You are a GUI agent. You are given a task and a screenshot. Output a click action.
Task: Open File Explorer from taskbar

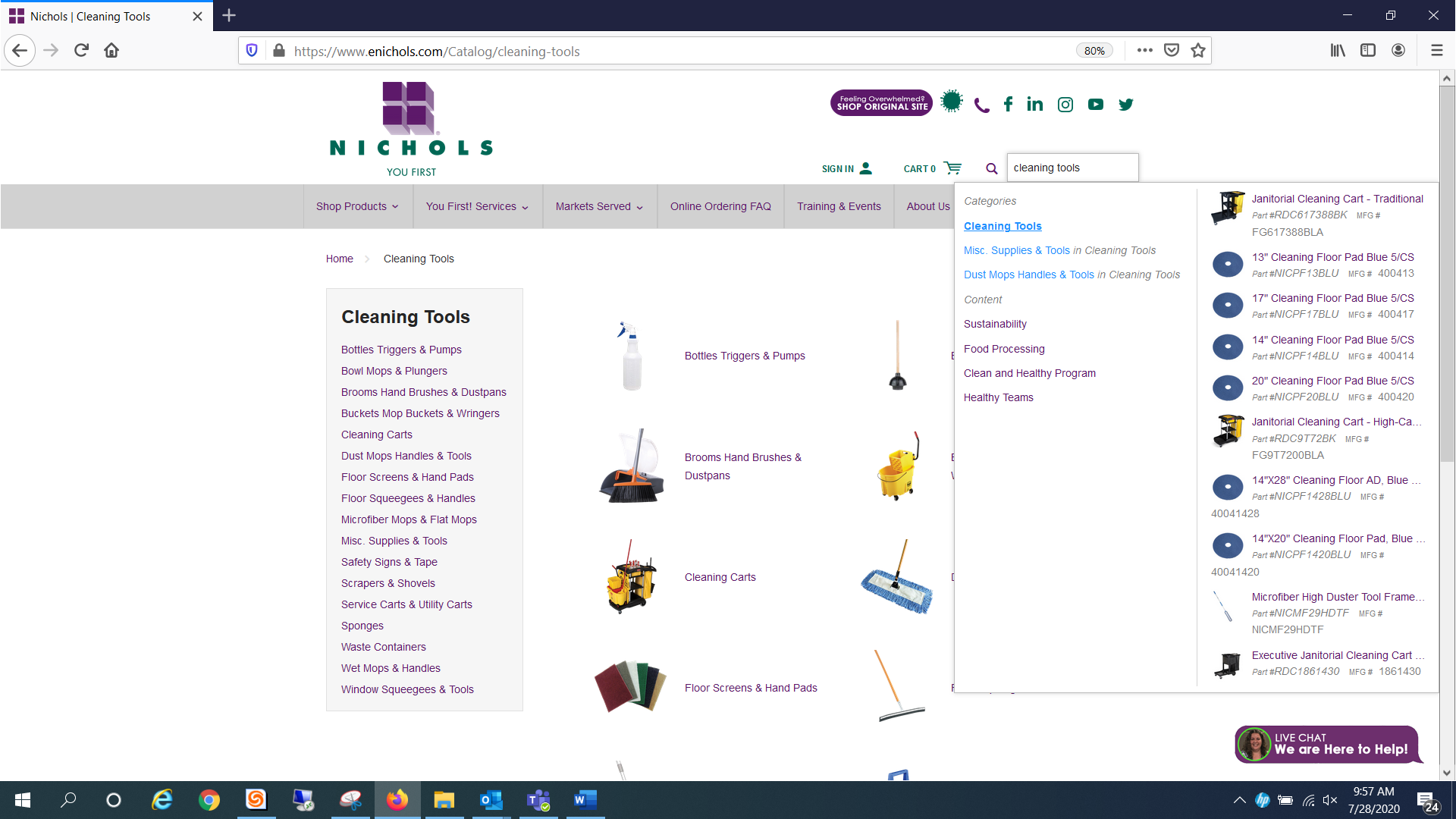point(444,800)
